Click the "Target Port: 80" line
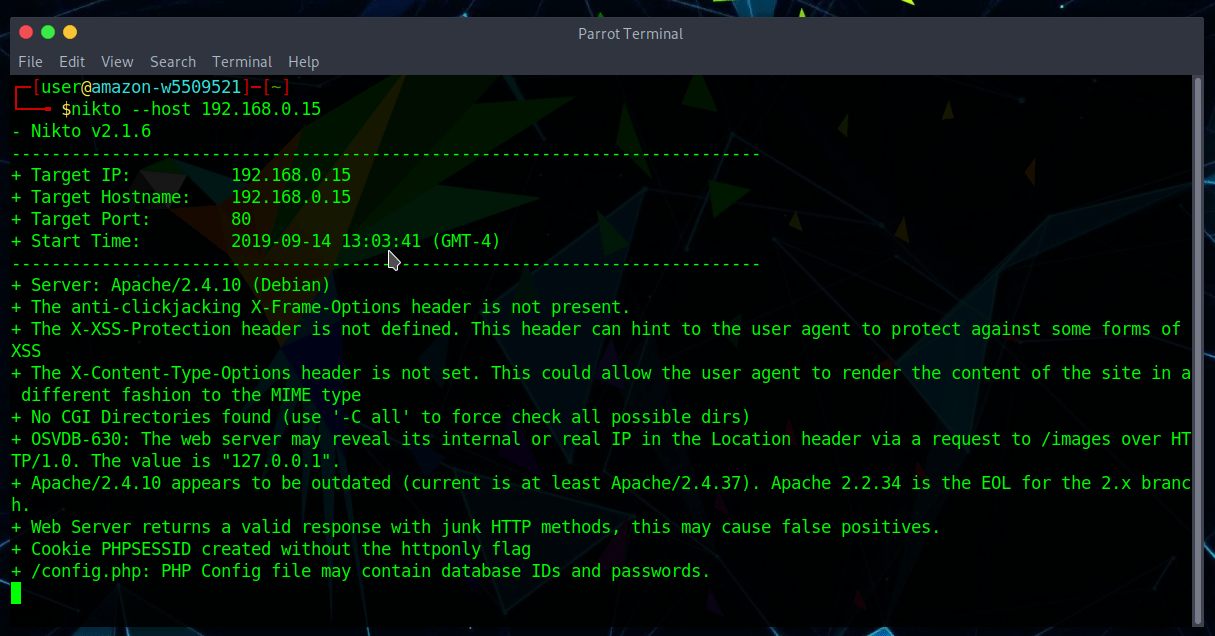 [131, 219]
